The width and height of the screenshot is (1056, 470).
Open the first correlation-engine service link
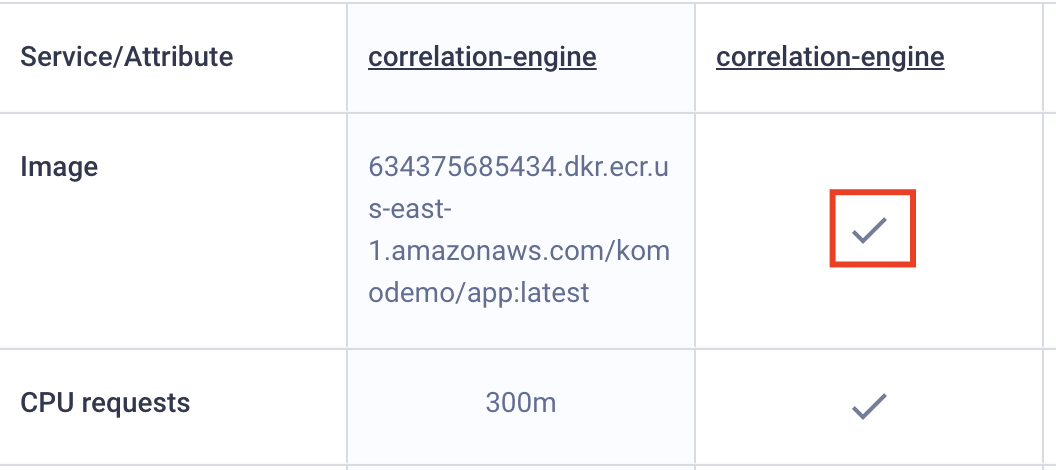pyautogui.click(x=482, y=57)
